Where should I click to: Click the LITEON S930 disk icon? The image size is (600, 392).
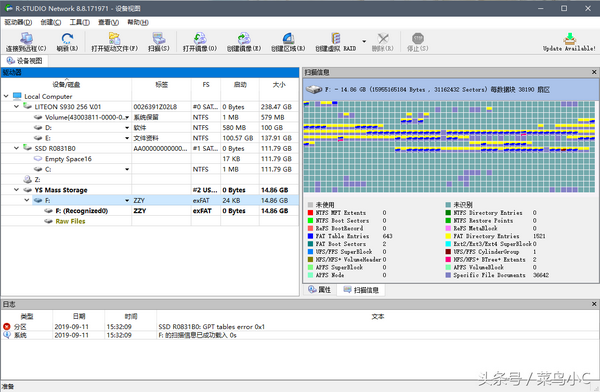pyautogui.click(x=27, y=106)
